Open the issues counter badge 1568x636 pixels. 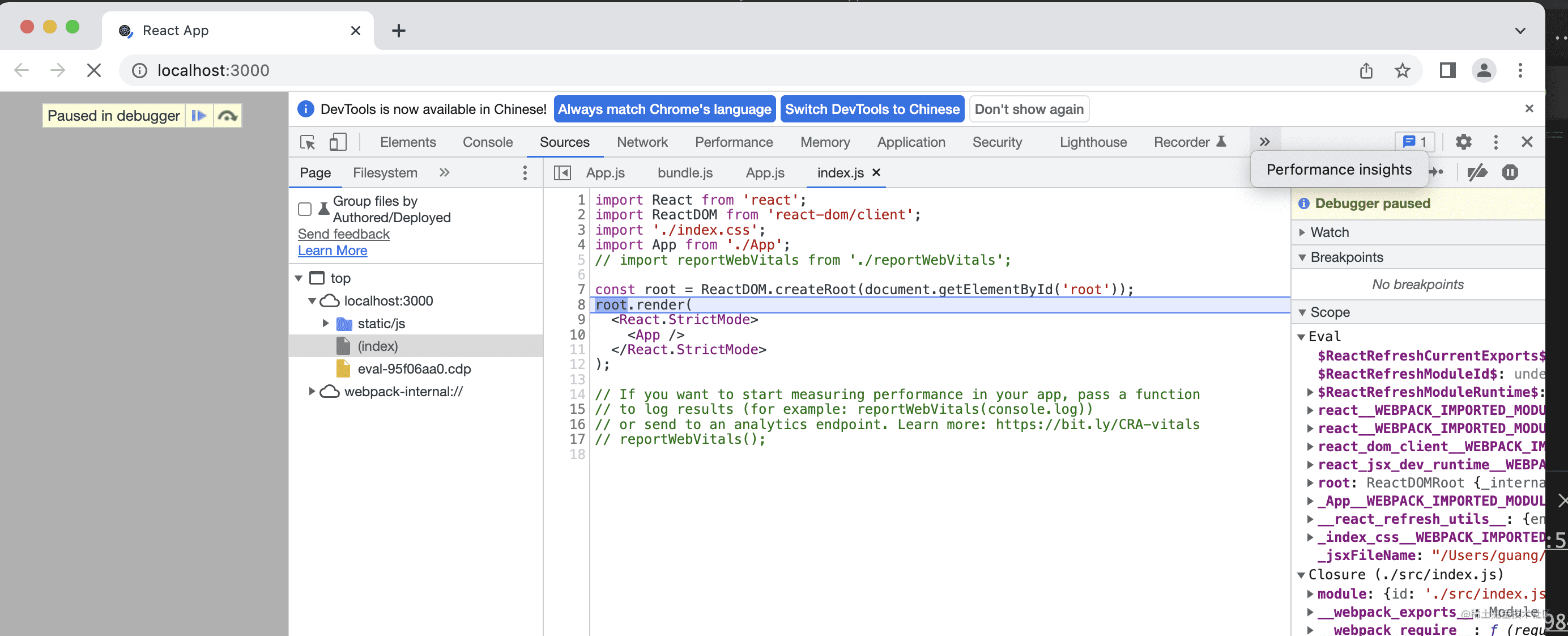[x=1414, y=142]
